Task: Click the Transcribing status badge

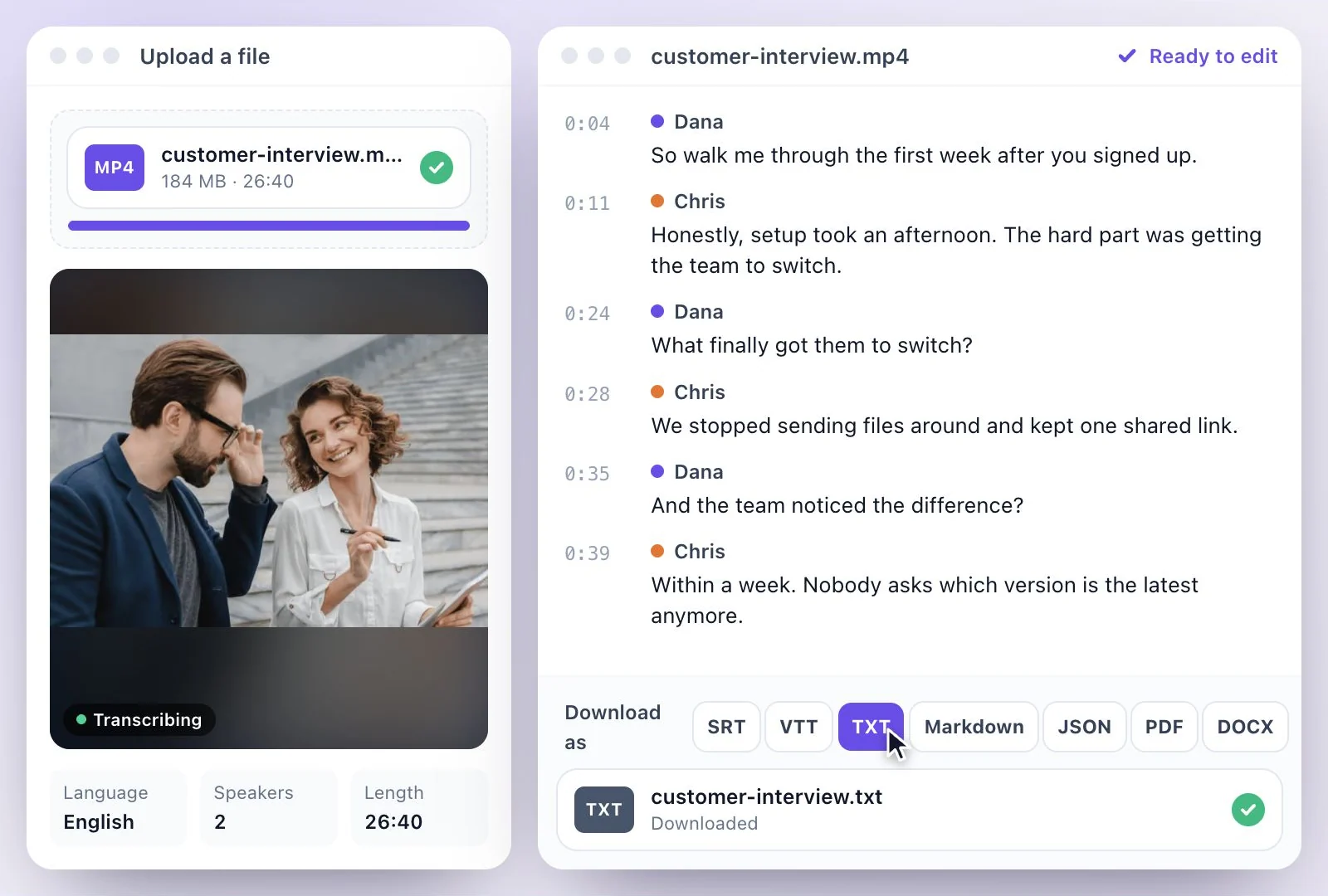Action: pos(139,719)
